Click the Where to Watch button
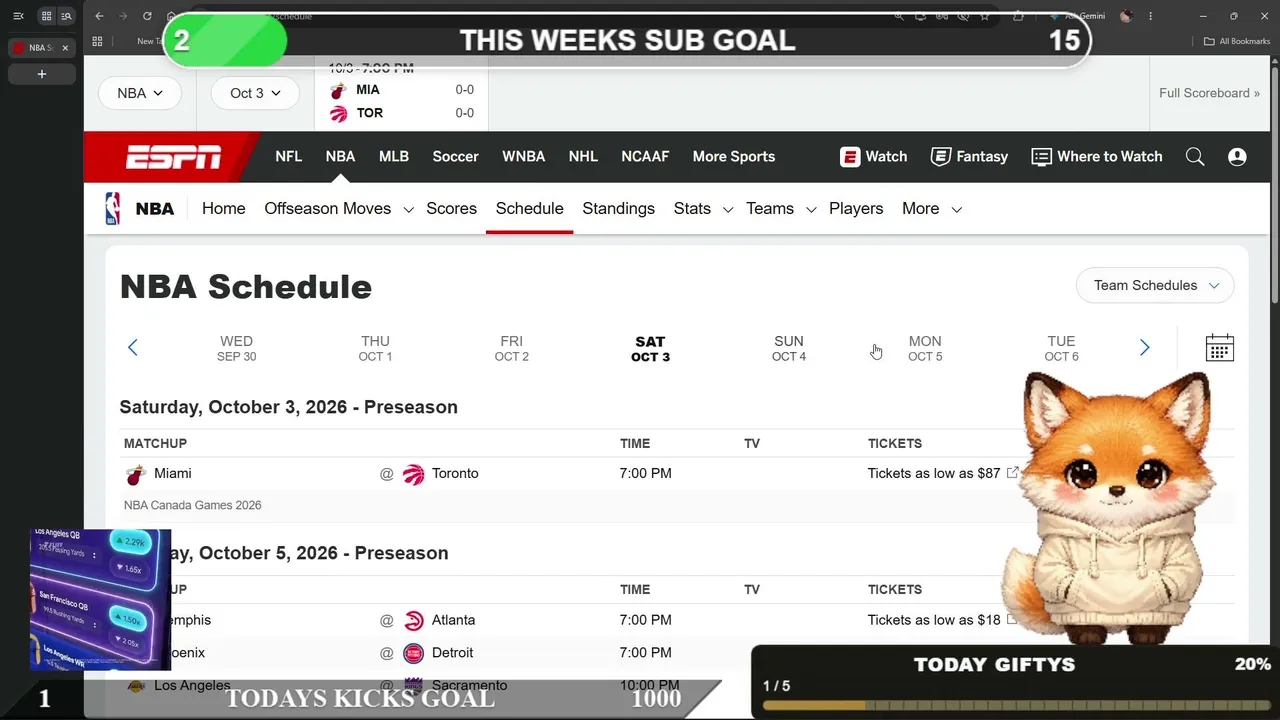Viewport: 1280px width, 720px height. 1097,157
